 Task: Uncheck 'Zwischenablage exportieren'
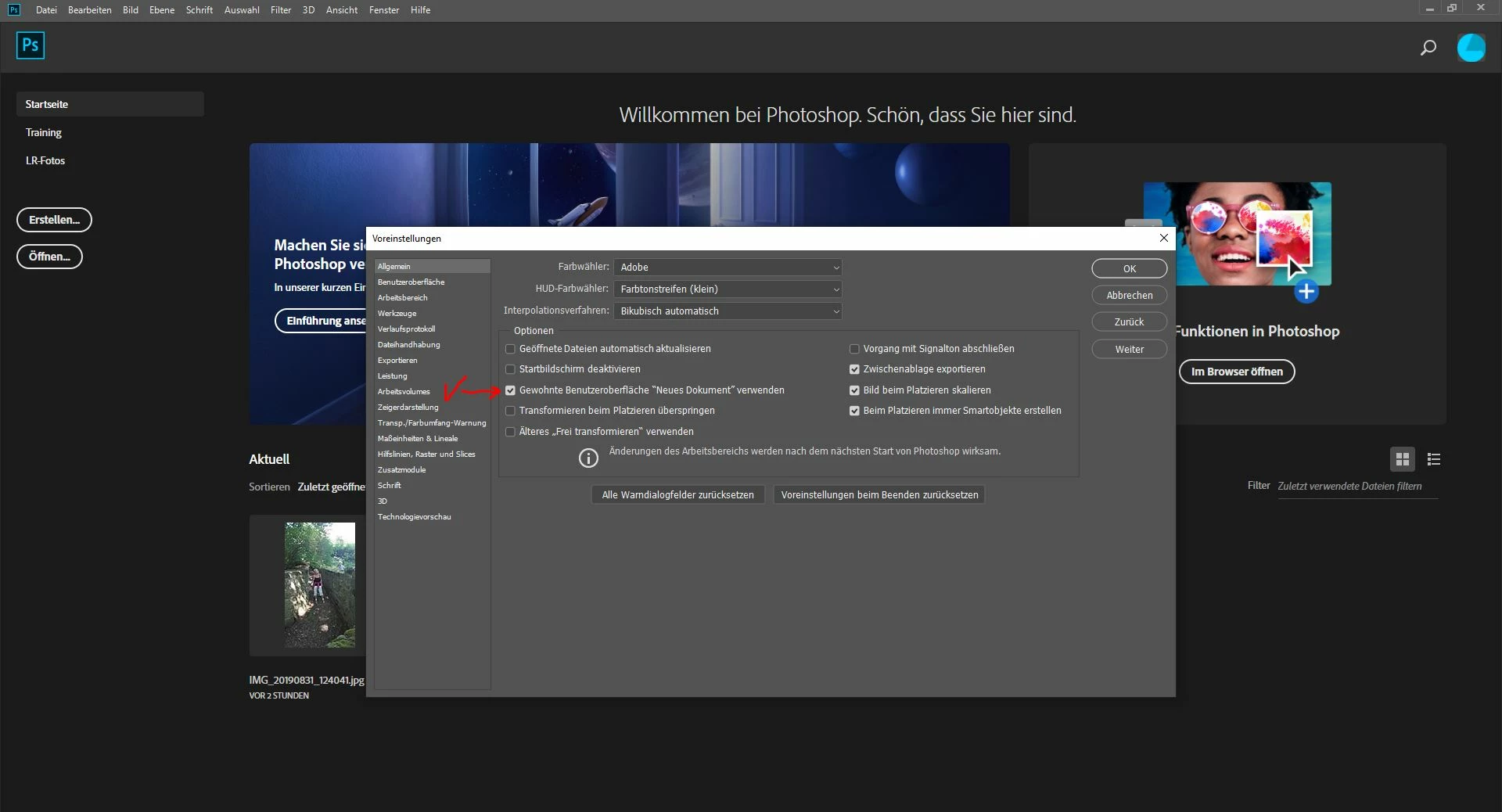[854, 369]
